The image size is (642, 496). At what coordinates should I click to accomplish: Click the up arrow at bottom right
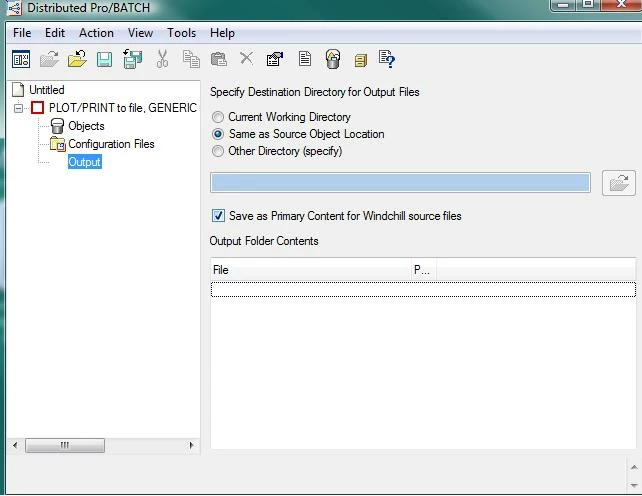(x=634, y=467)
